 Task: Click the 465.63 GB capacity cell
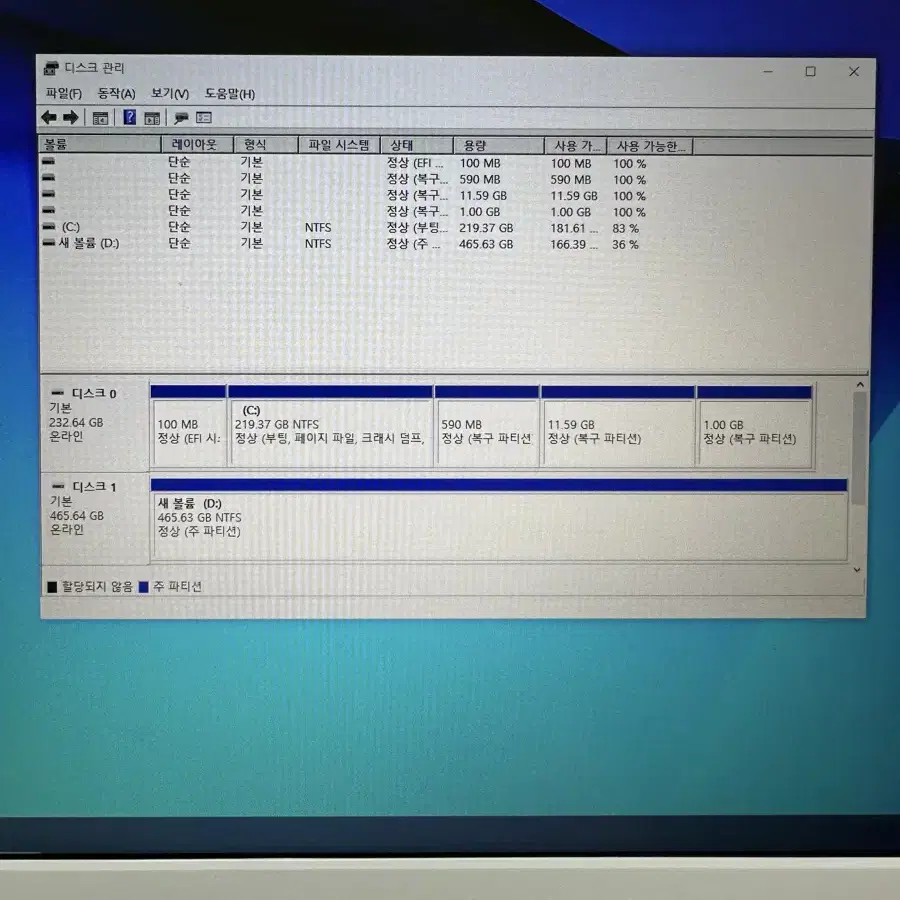click(486, 244)
